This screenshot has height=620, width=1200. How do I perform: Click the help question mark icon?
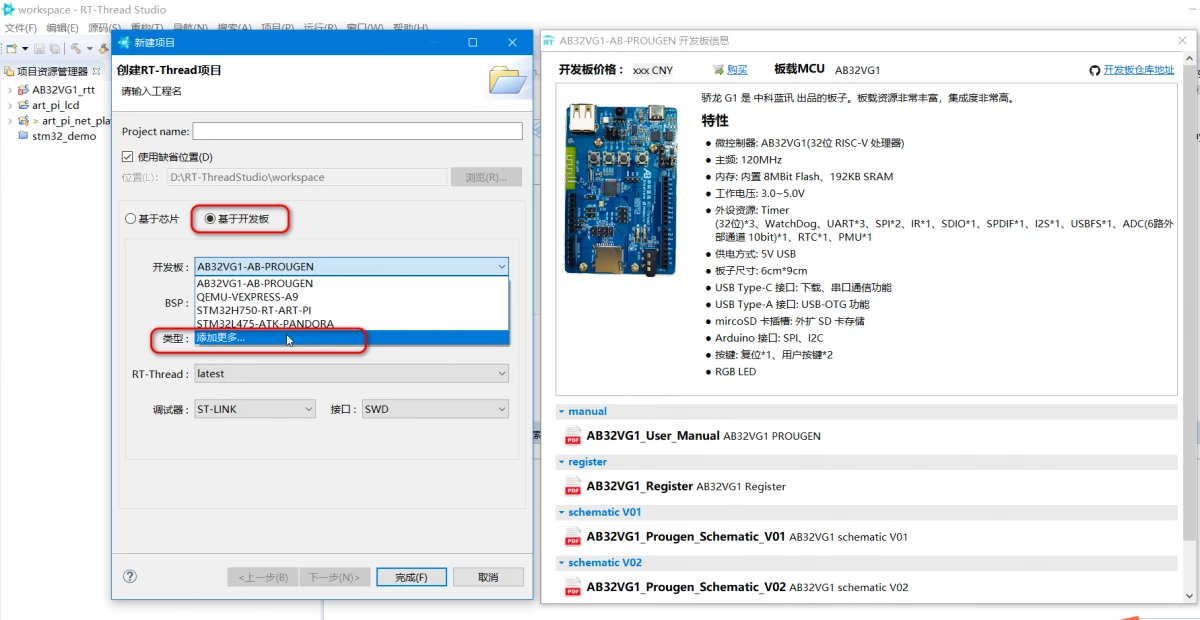coord(129,576)
